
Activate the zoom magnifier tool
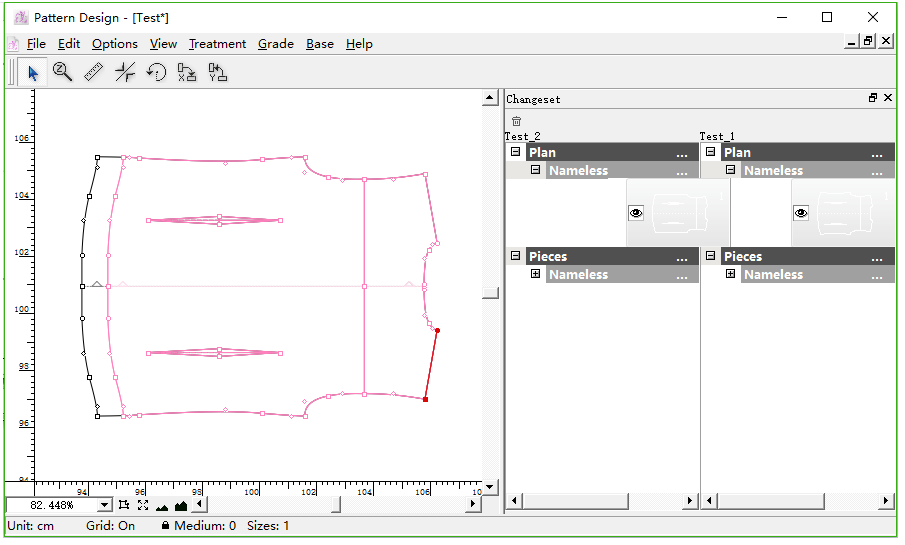tap(62, 72)
